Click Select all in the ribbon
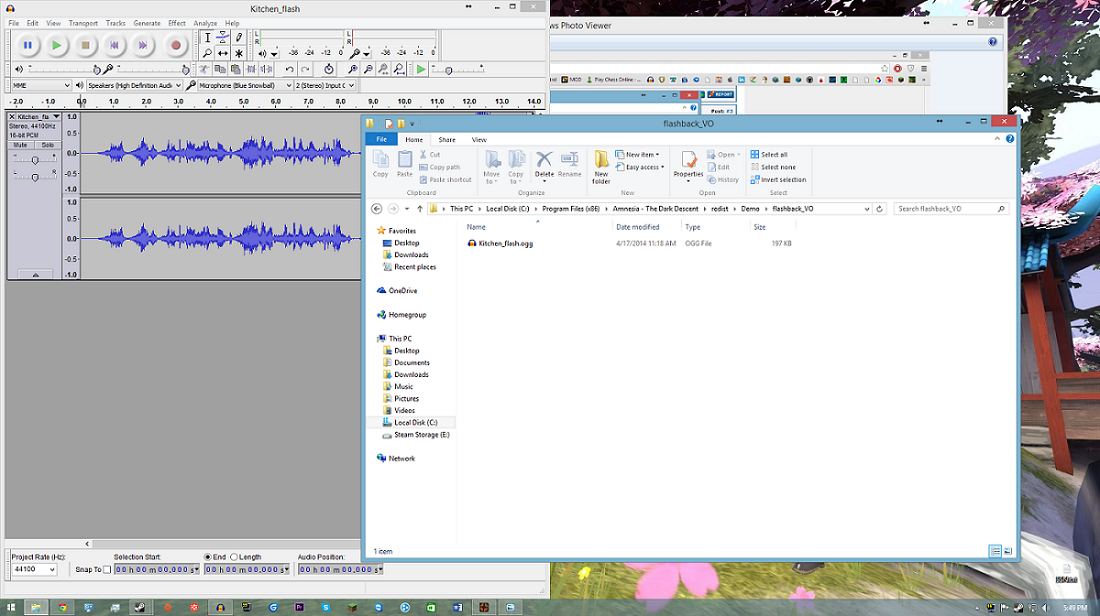 pyautogui.click(x=769, y=155)
